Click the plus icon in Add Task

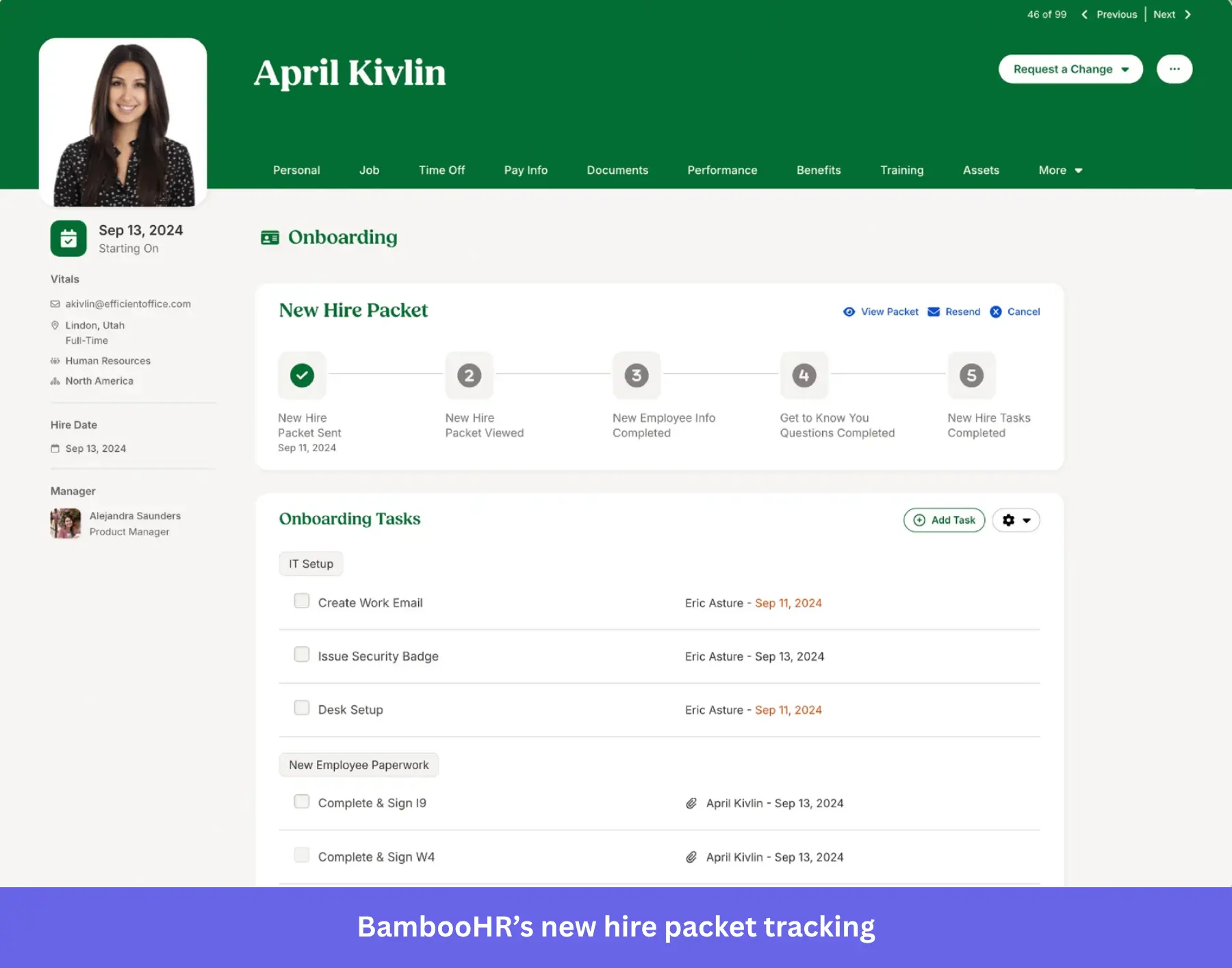919,520
